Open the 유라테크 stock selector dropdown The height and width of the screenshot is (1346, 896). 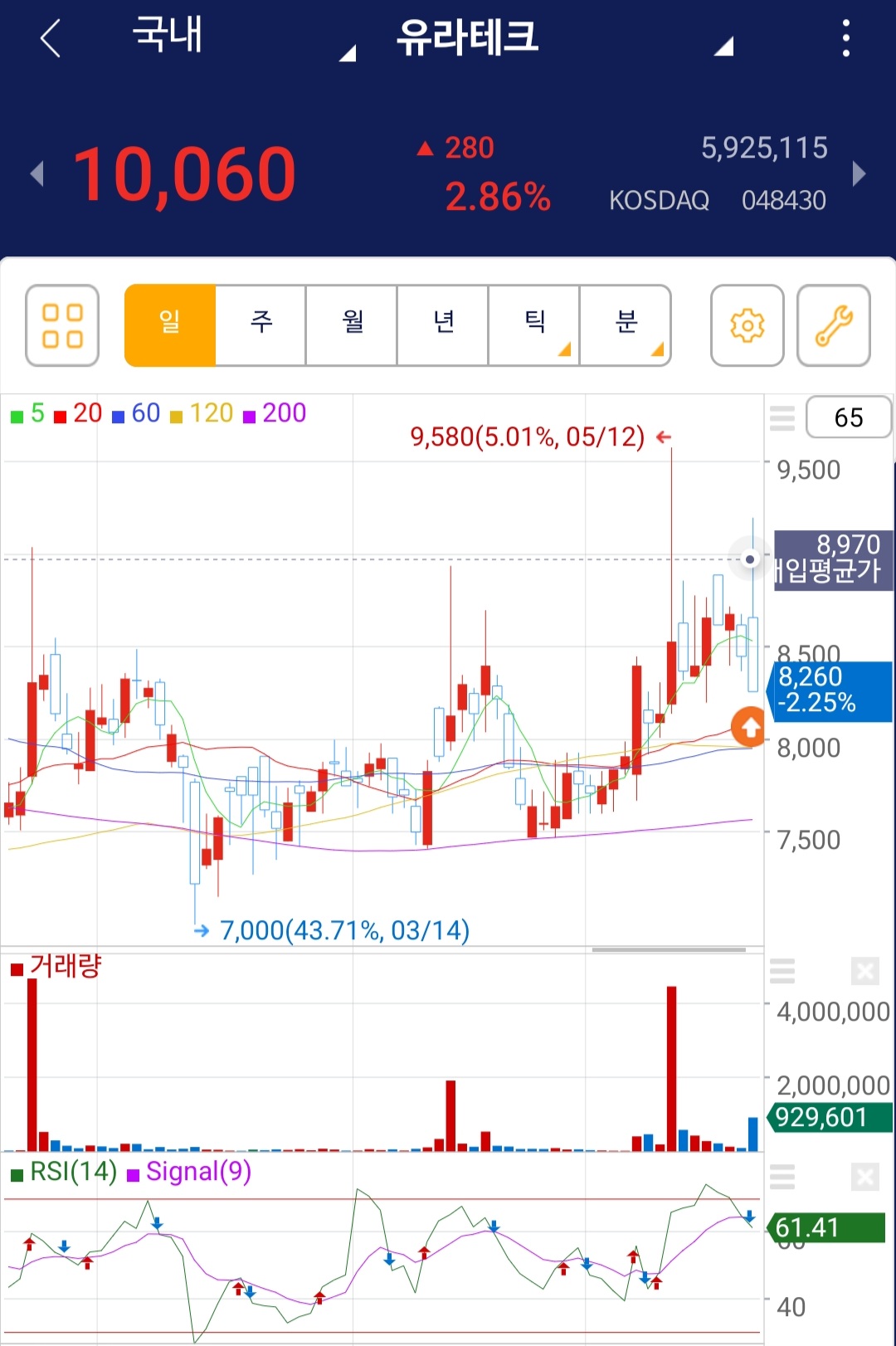[564, 38]
